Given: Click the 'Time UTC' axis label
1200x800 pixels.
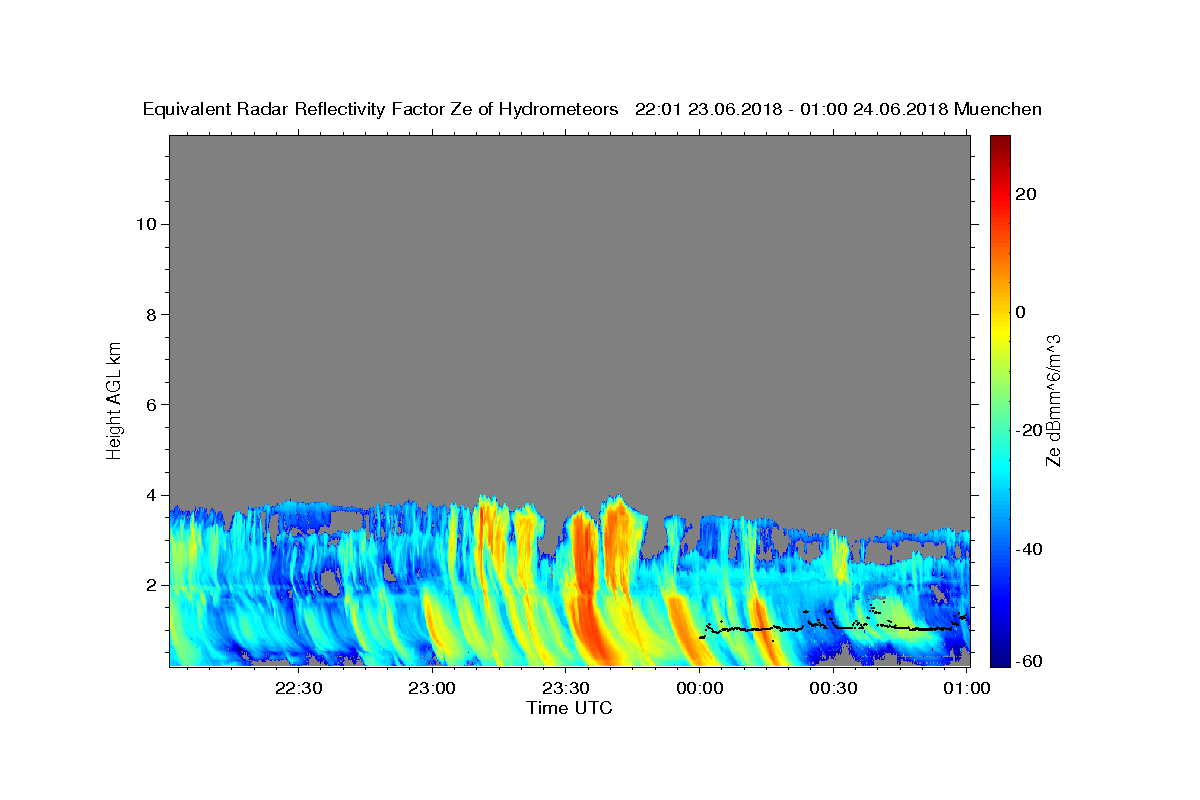Looking at the screenshot, I should coord(569,708).
